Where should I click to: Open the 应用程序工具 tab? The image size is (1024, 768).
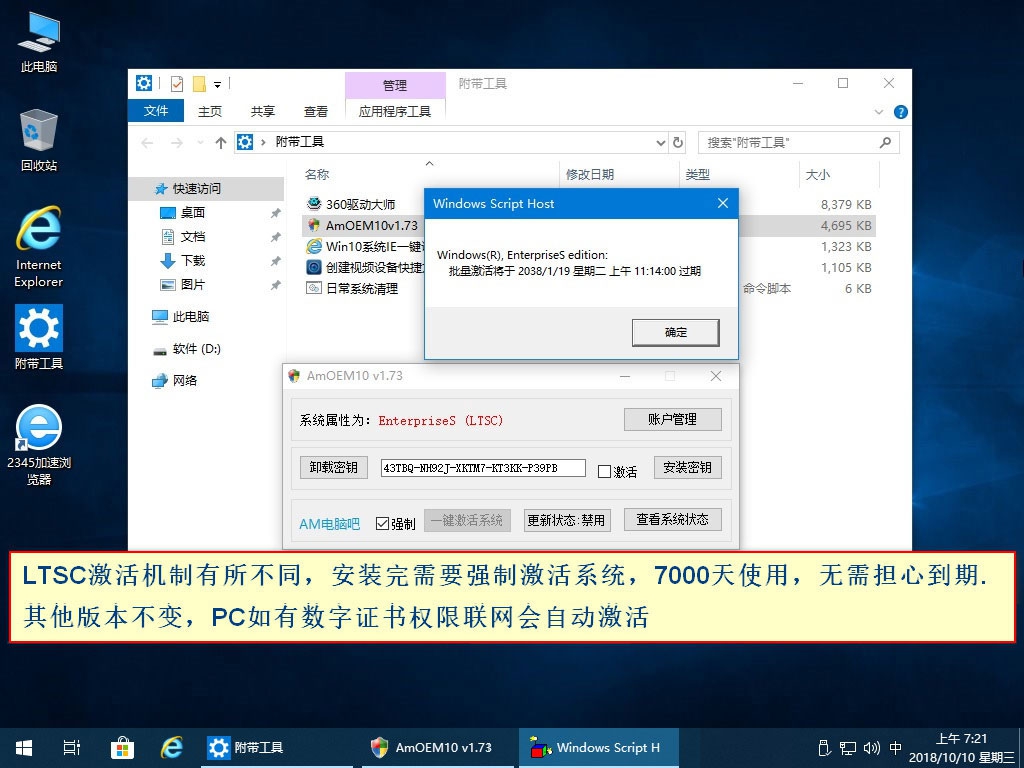coord(394,112)
